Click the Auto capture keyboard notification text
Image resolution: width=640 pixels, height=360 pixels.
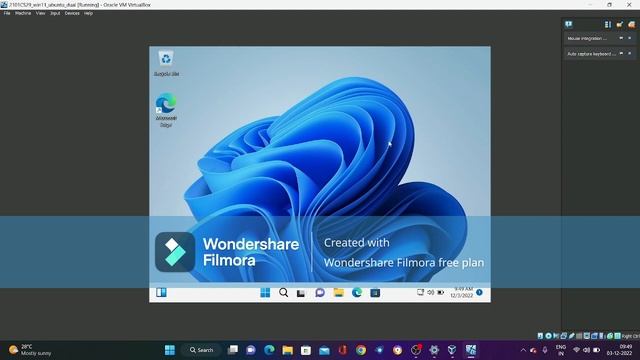(x=591, y=54)
